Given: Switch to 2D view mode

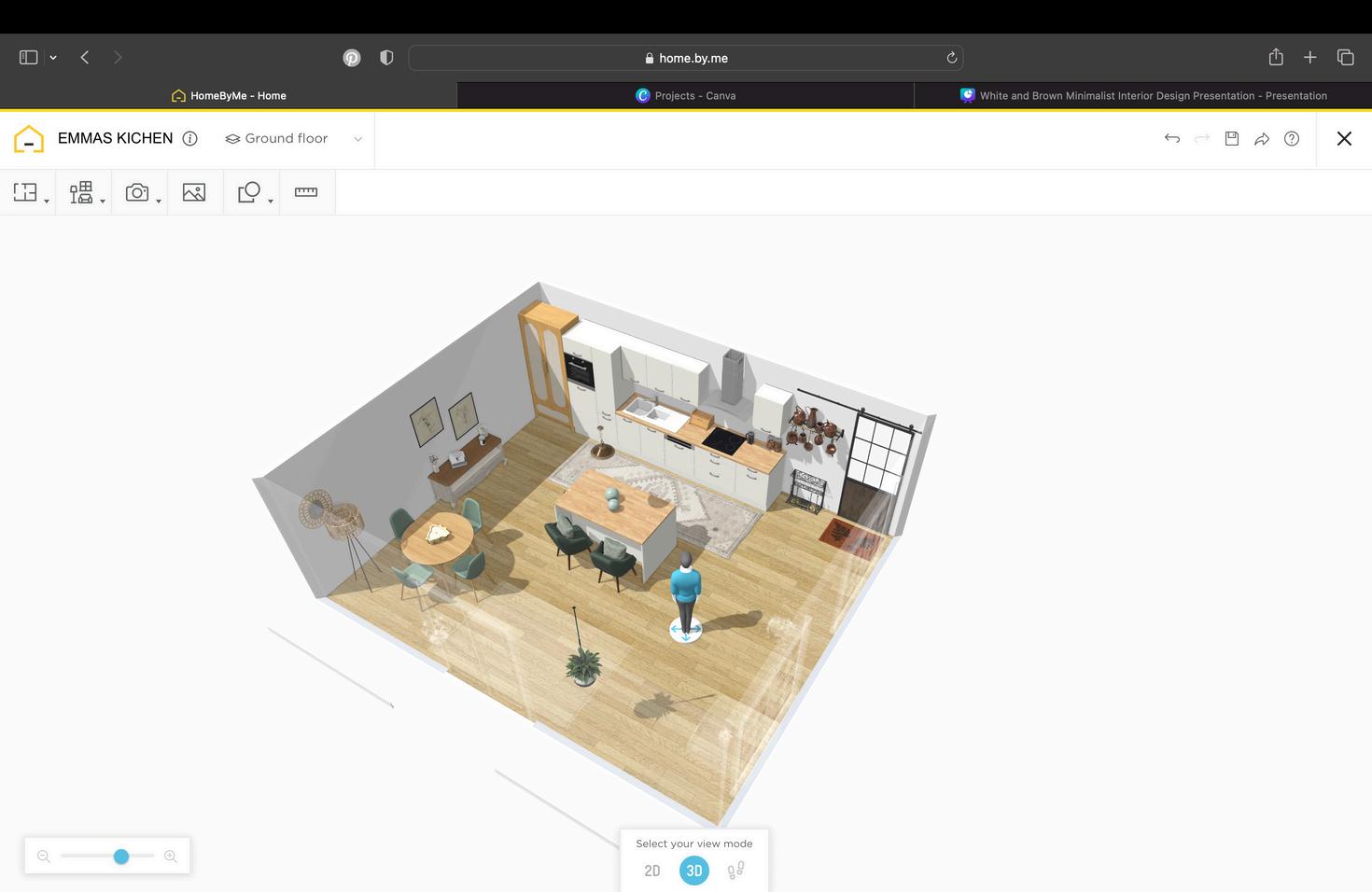Looking at the screenshot, I should 652,871.
